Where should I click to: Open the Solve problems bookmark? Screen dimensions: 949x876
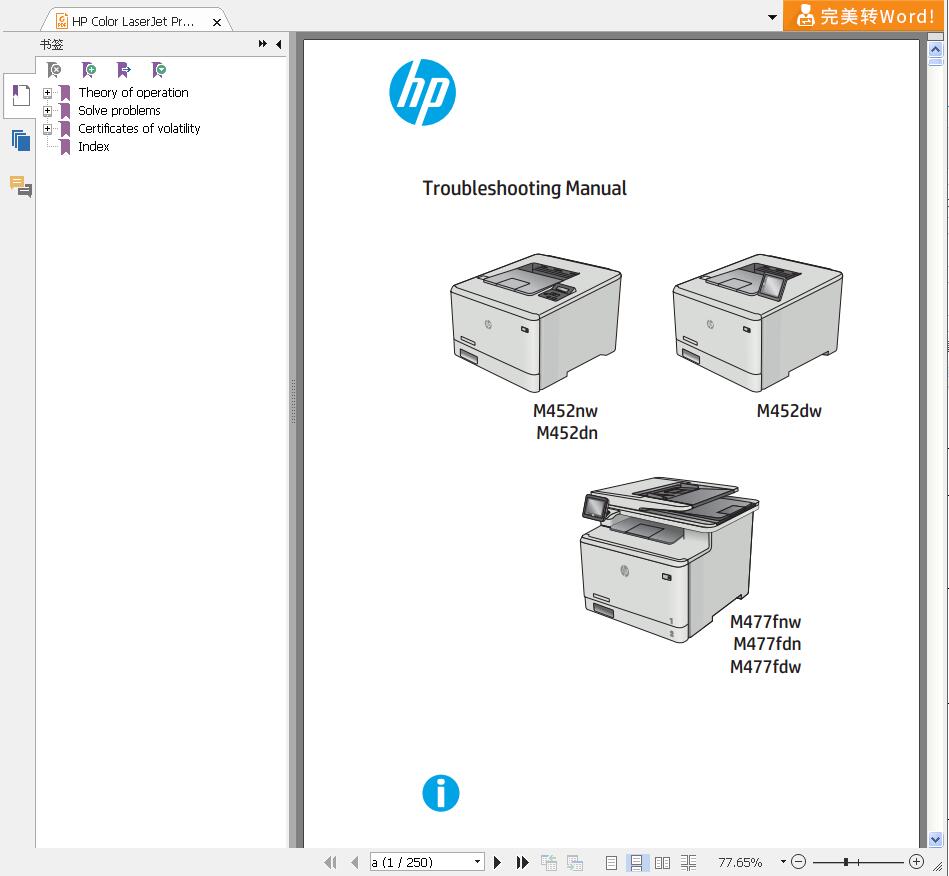point(119,111)
